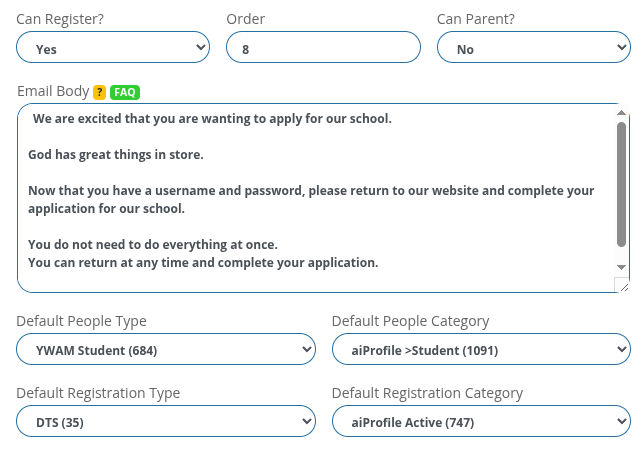This screenshot has height=452, width=643.
Task: Click the Email Body label text
Action: click(53, 91)
